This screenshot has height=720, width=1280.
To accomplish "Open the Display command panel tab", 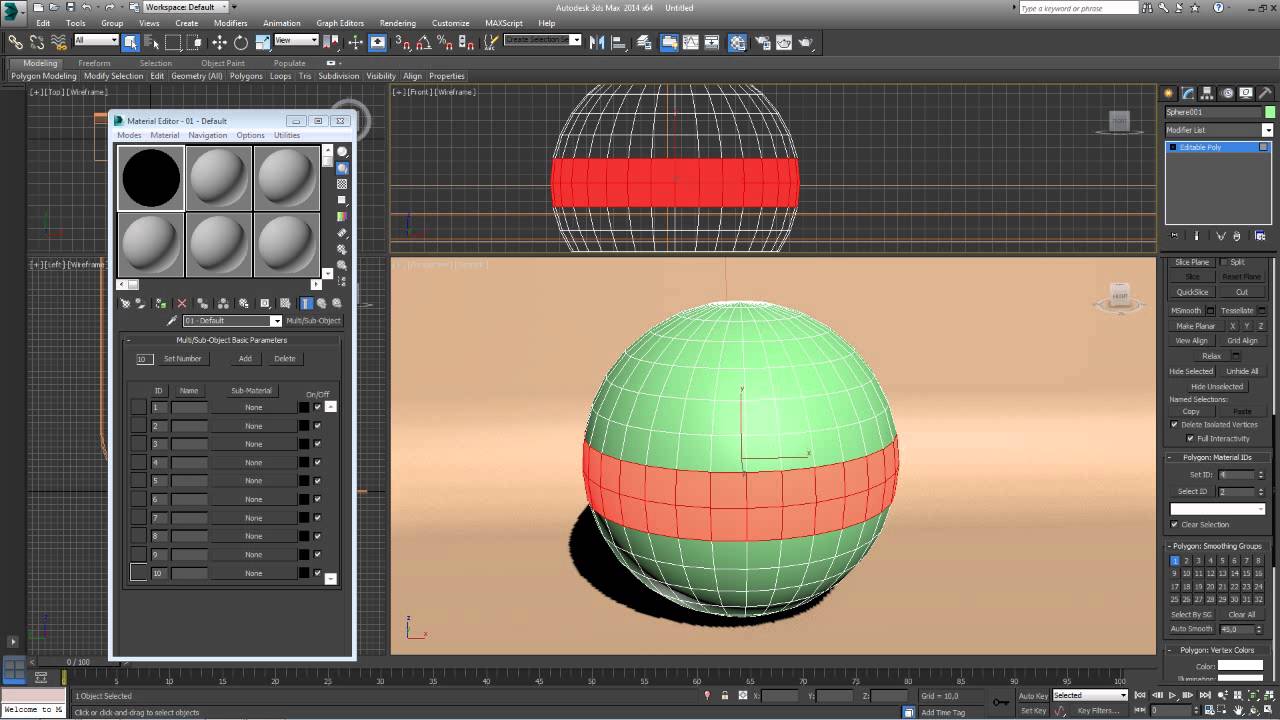I will coord(1246,93).
